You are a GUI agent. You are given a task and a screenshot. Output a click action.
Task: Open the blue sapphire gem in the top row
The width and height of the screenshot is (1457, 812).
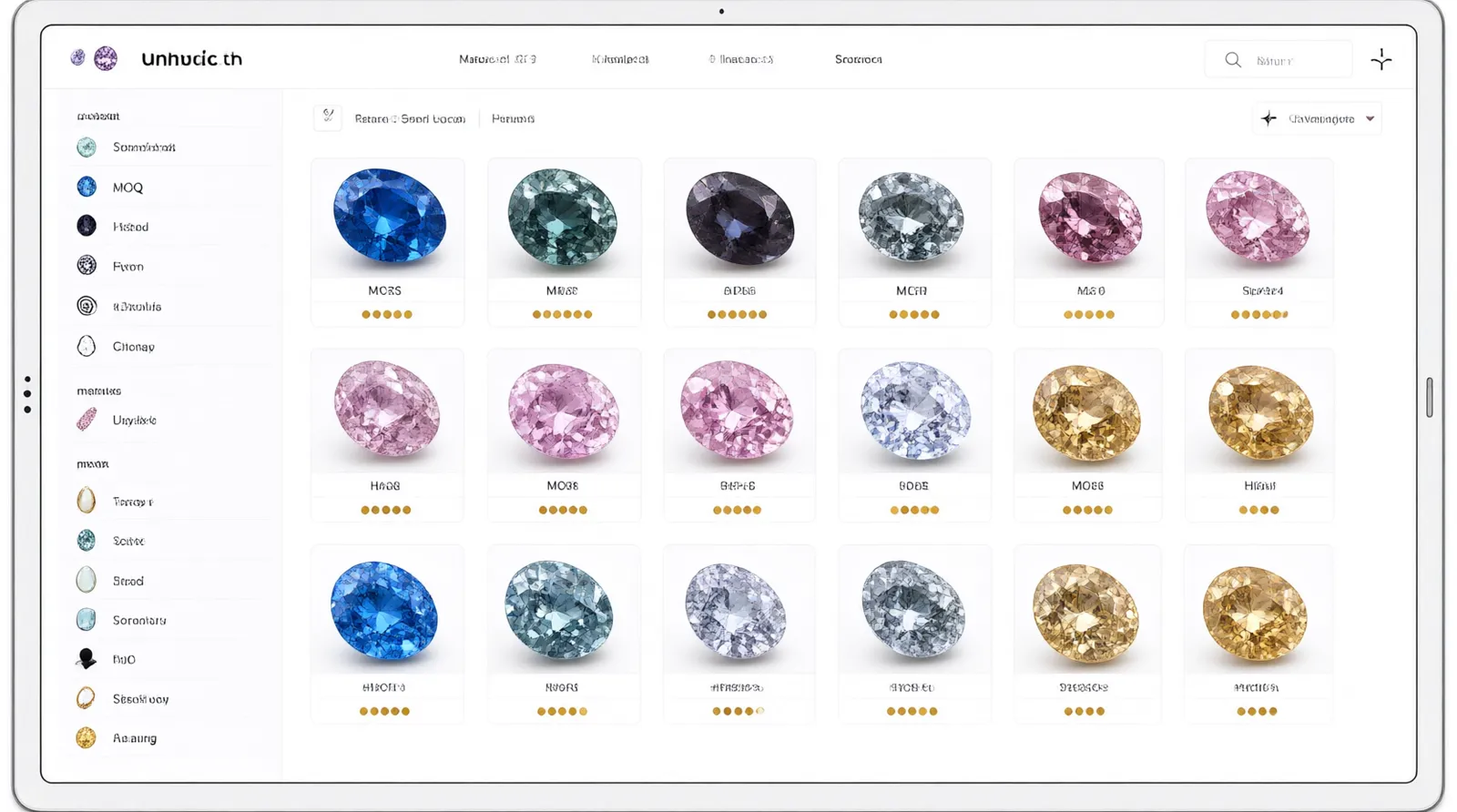[x=388, y=218]
